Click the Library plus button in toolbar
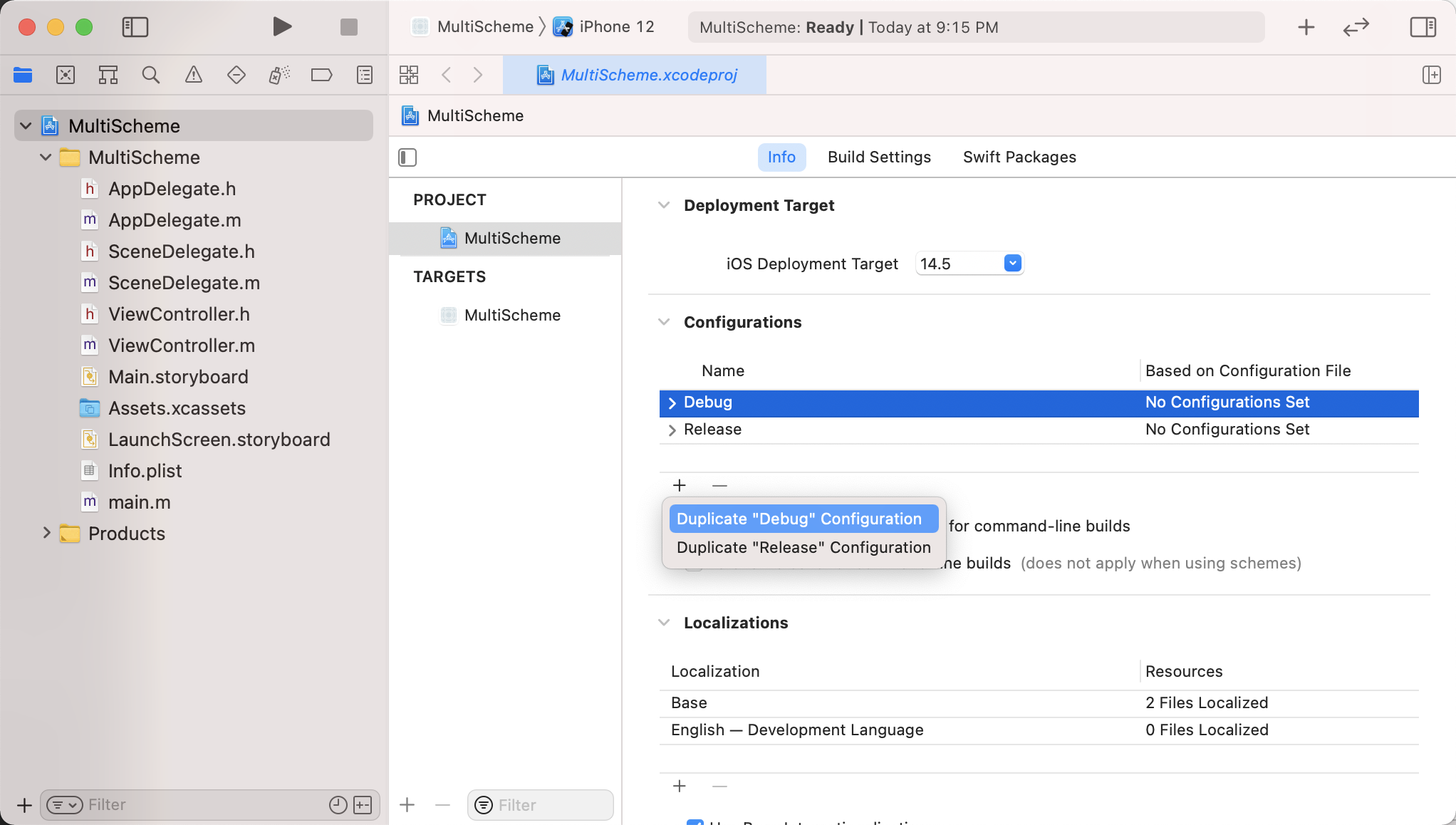 point(1306,27)
